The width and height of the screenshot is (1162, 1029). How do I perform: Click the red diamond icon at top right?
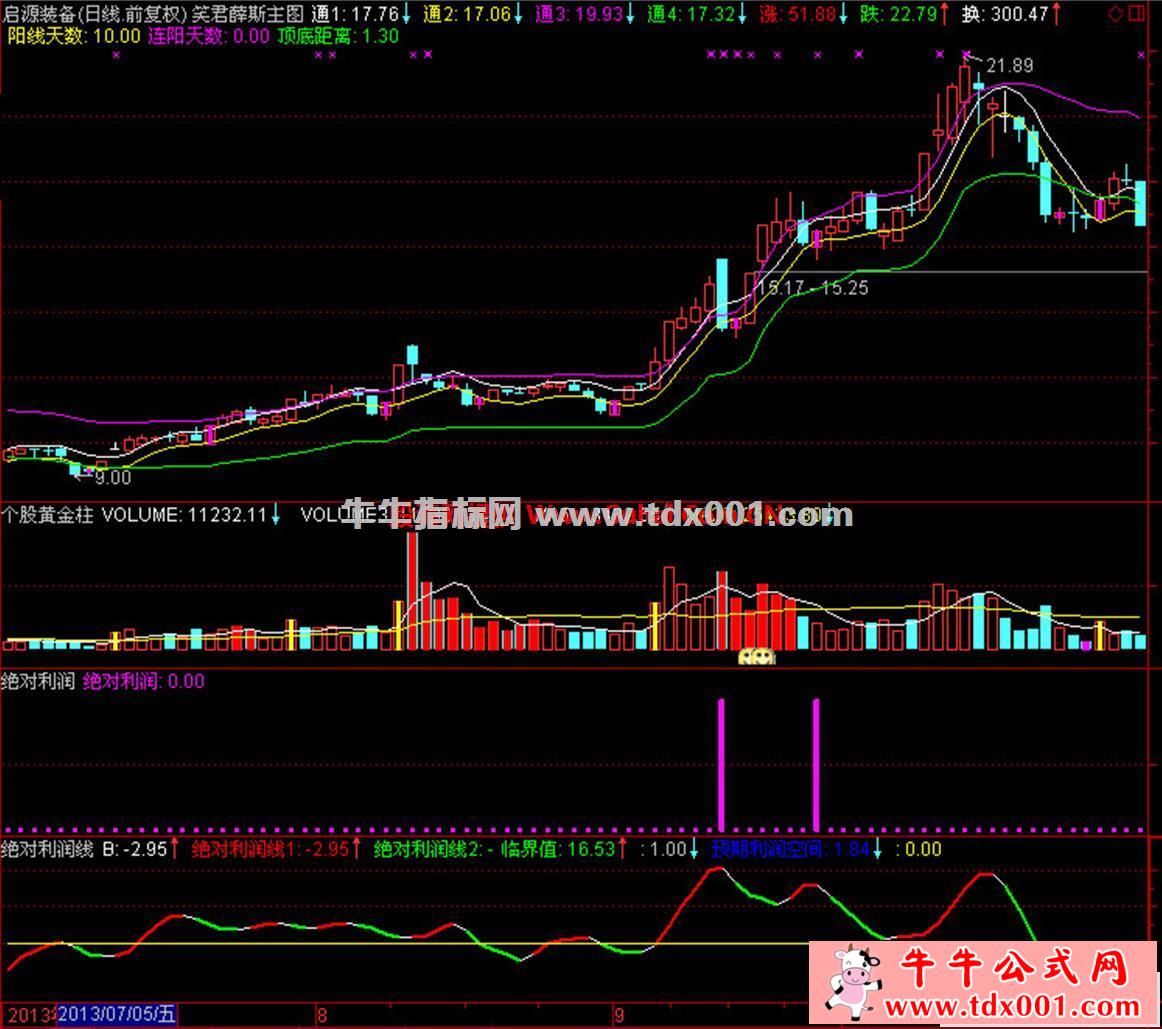(x=1115, y=14)
